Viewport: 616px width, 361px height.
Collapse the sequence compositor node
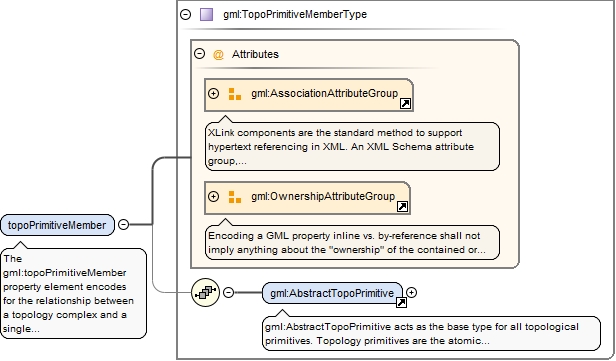pyautogui.click(x=228, y=292)
